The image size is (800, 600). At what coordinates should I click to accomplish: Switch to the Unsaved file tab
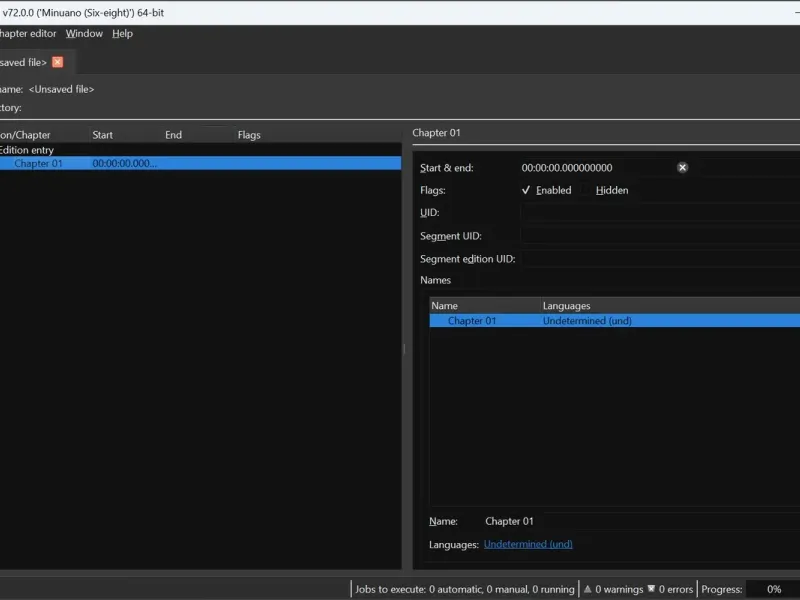click(x=22, y=62)
